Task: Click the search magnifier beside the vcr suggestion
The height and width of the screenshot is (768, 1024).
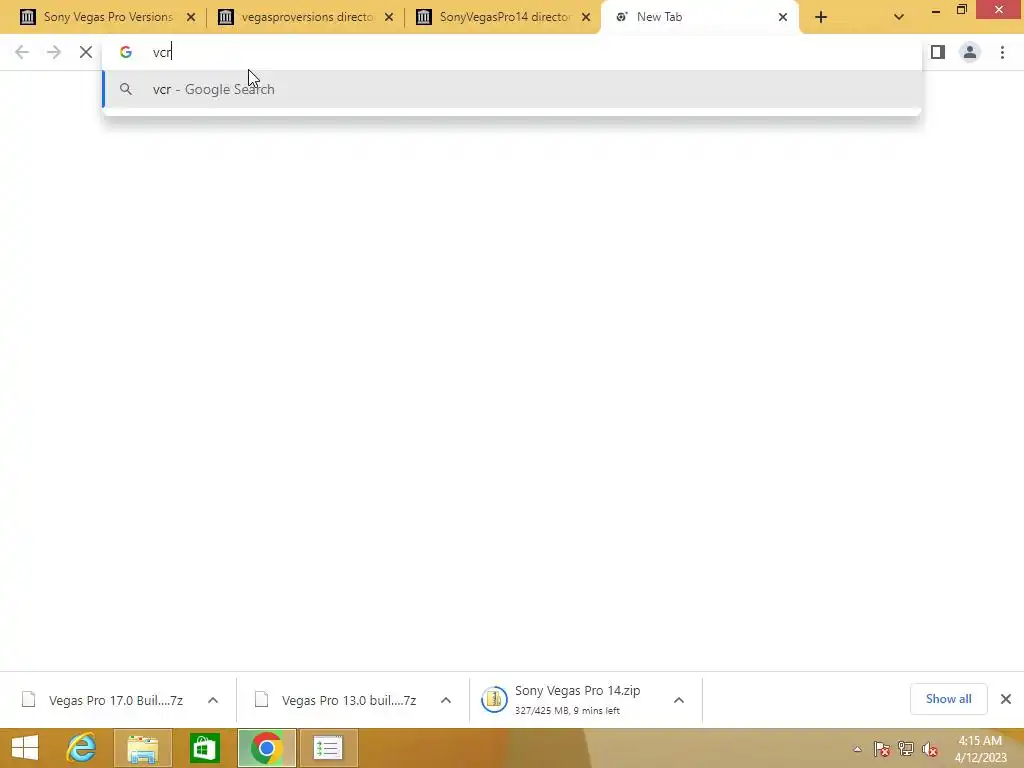Action: [125, 89]
